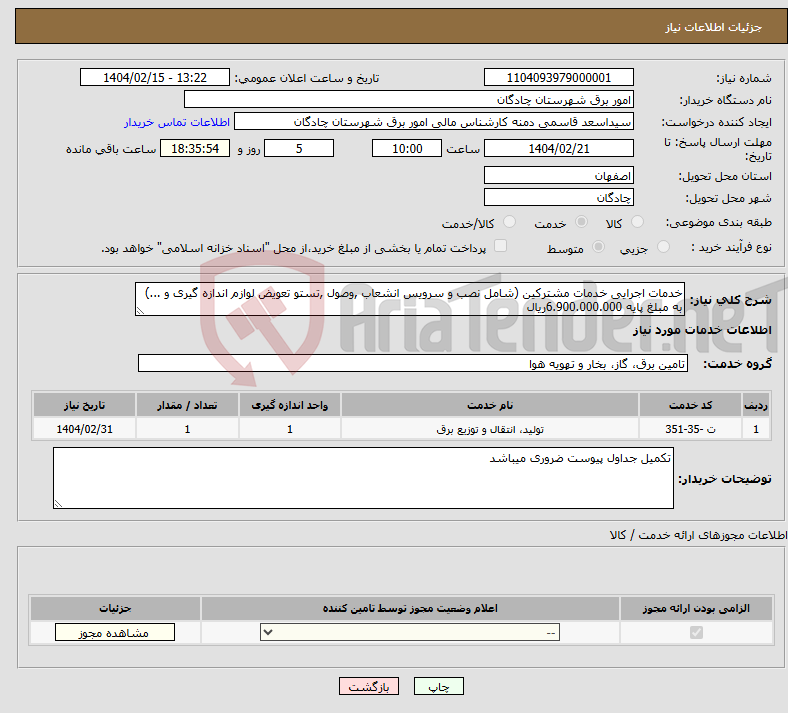This screenshot has width=788, height=713.
Task: Open the license status dropdown
Action: pyautogui.click(x=410, y=632)
